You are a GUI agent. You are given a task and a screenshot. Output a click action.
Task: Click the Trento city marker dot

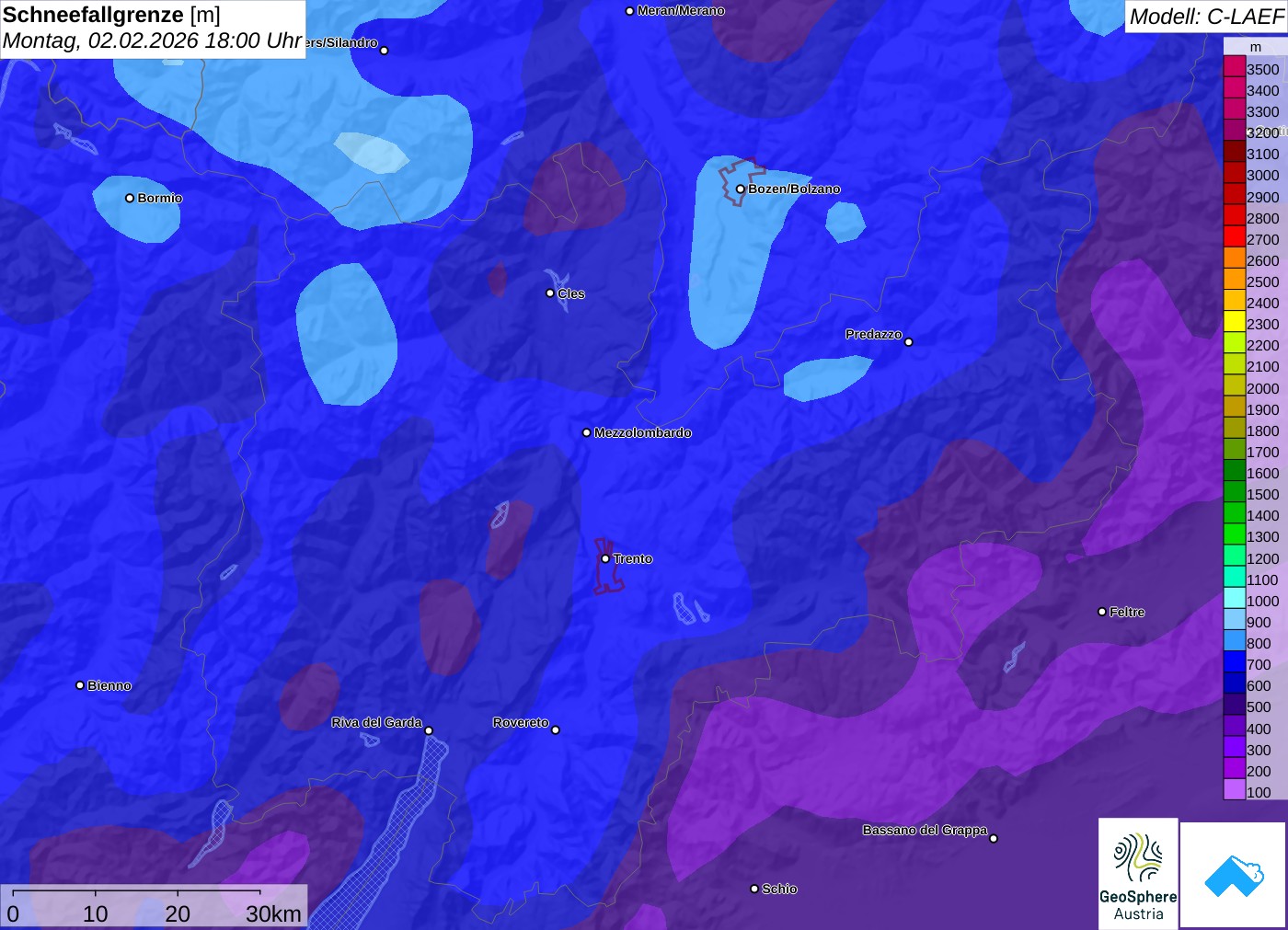(605, 558)
